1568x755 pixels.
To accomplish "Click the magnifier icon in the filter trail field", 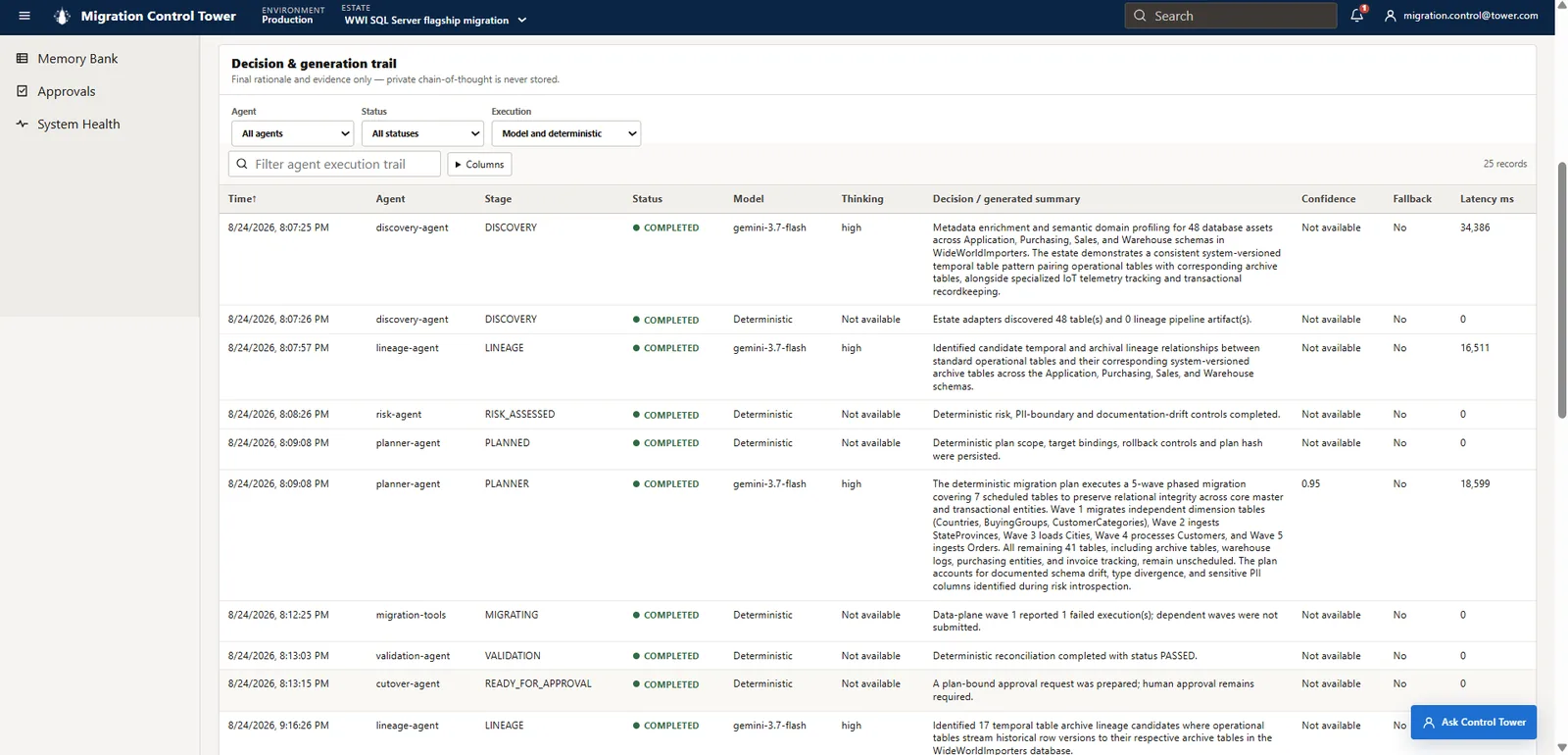I will pyautogui.click(x=242, y=164).
